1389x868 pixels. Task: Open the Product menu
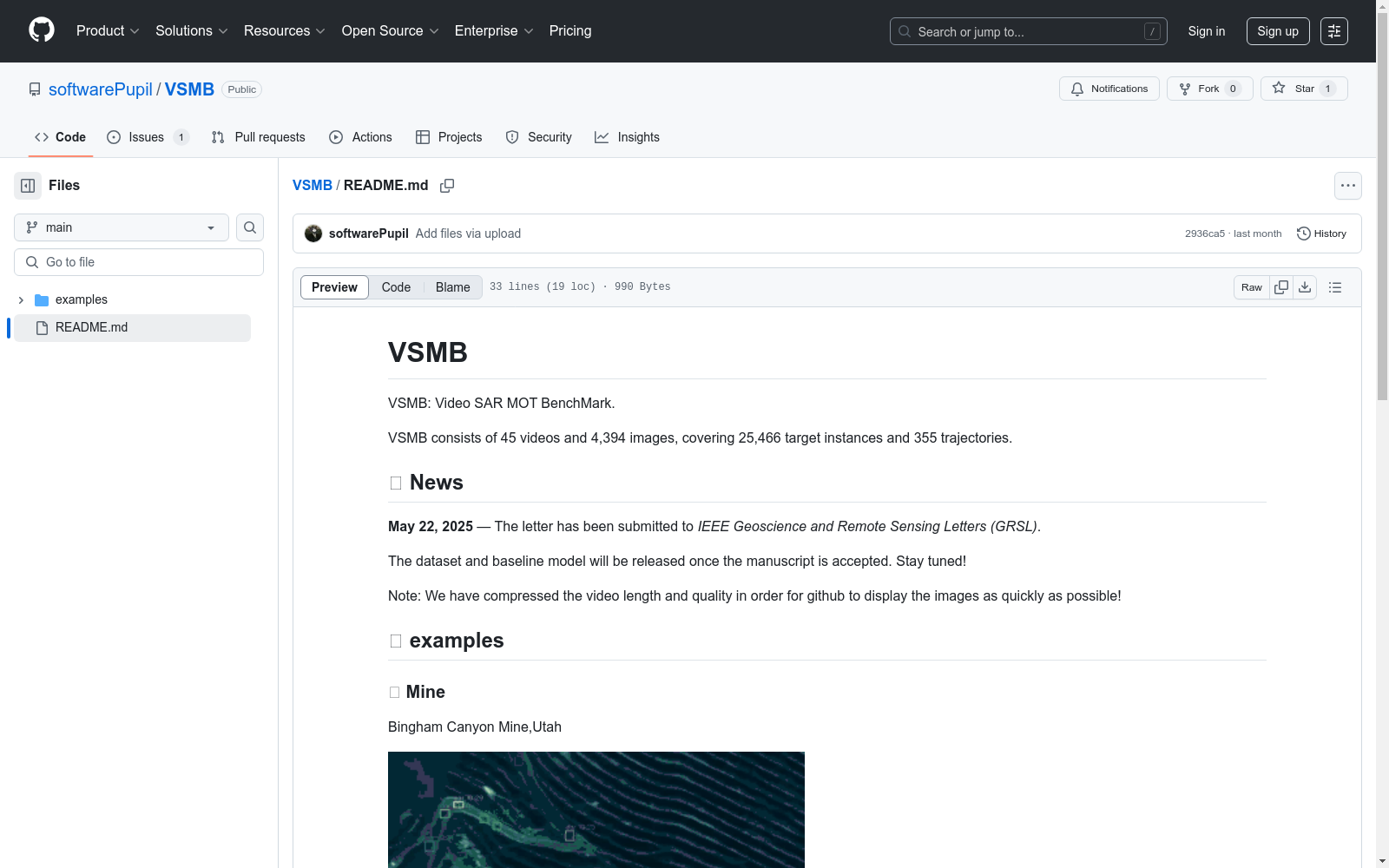[x=108, y=30]
